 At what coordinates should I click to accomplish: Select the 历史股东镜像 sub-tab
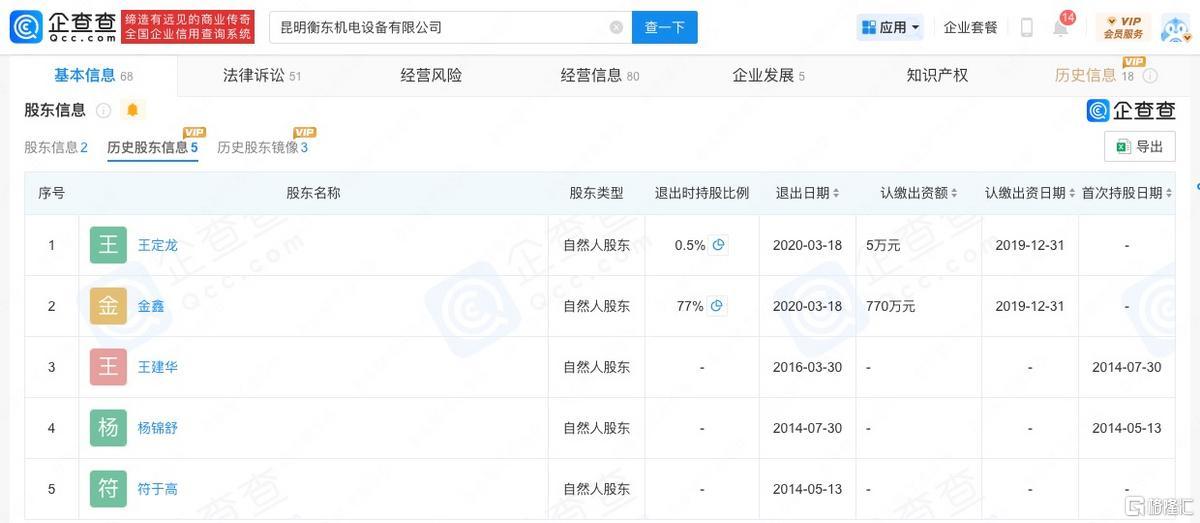point(262,147)
